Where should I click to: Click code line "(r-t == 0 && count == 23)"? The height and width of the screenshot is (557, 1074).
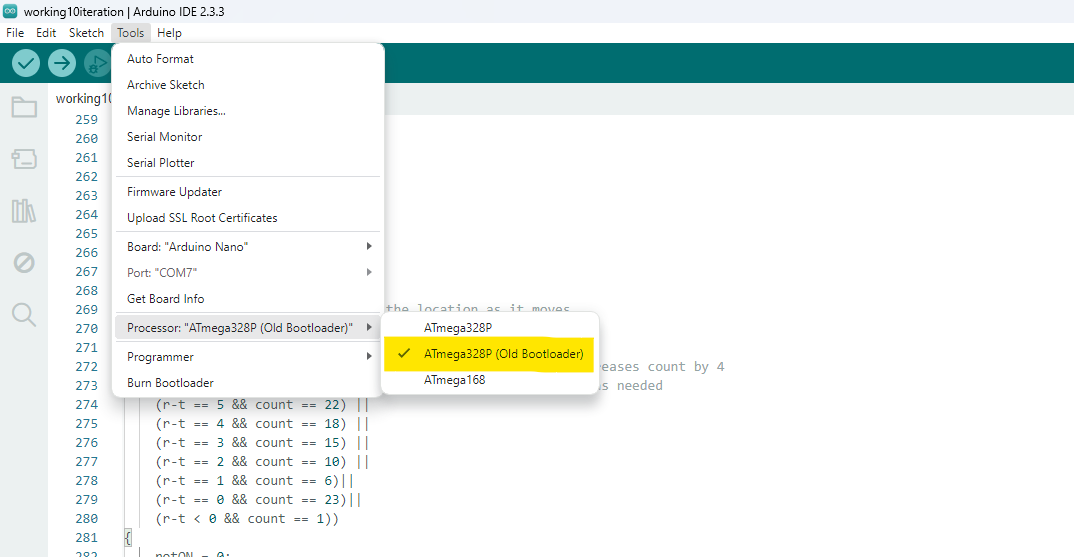coord(251,500)
